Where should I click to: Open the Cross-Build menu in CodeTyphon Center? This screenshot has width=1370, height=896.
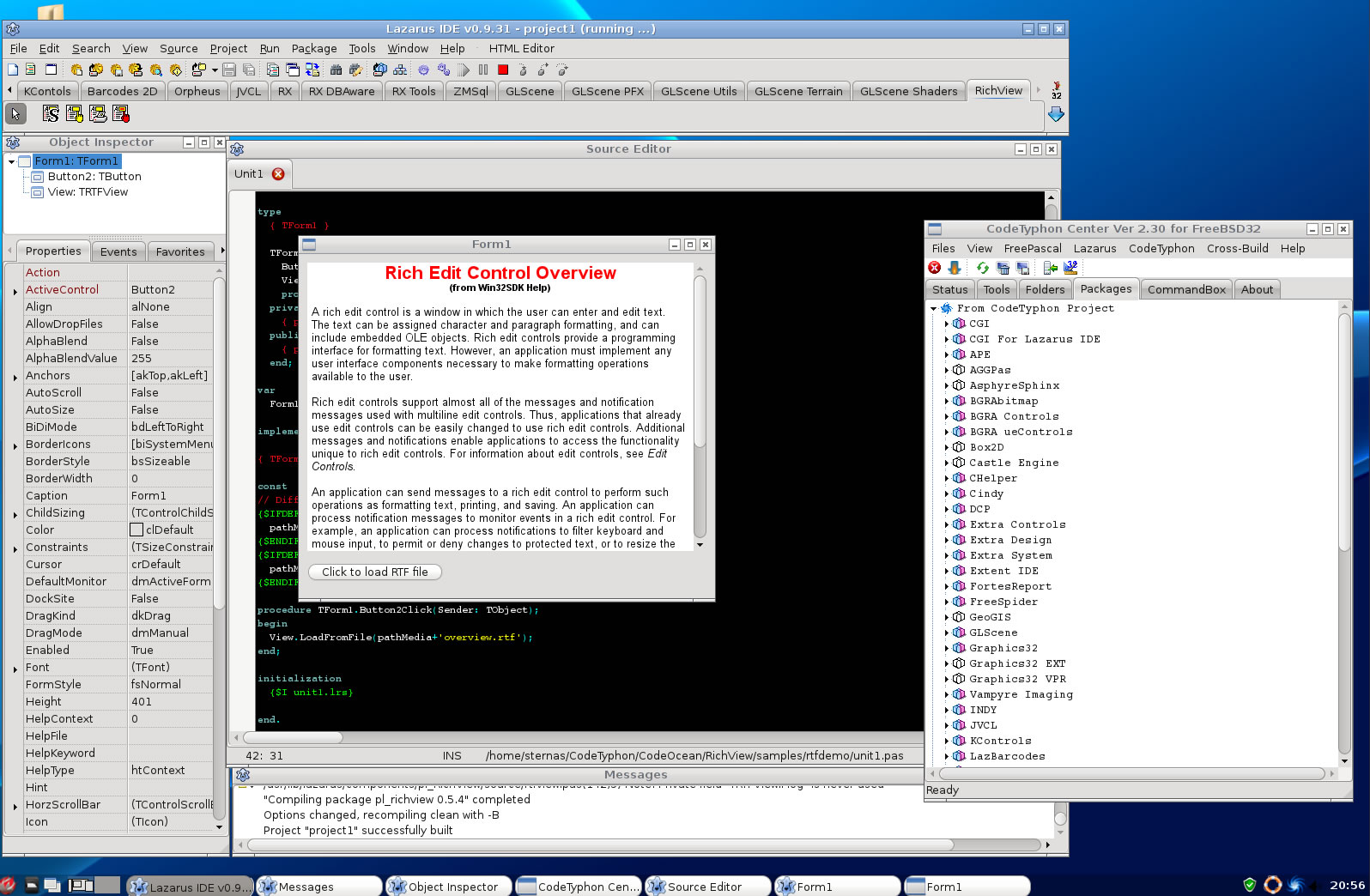1237,248
